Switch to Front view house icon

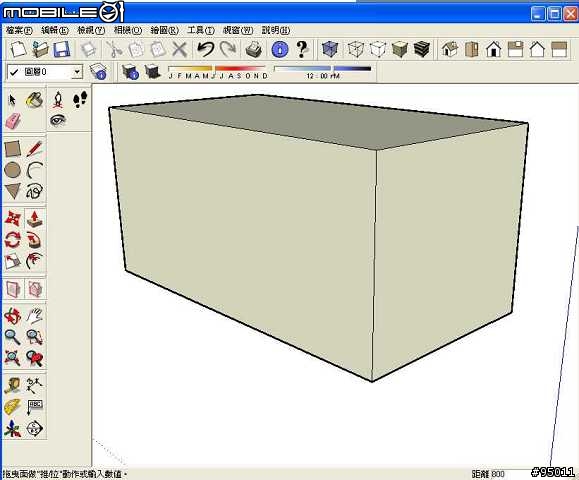(494, 49)
